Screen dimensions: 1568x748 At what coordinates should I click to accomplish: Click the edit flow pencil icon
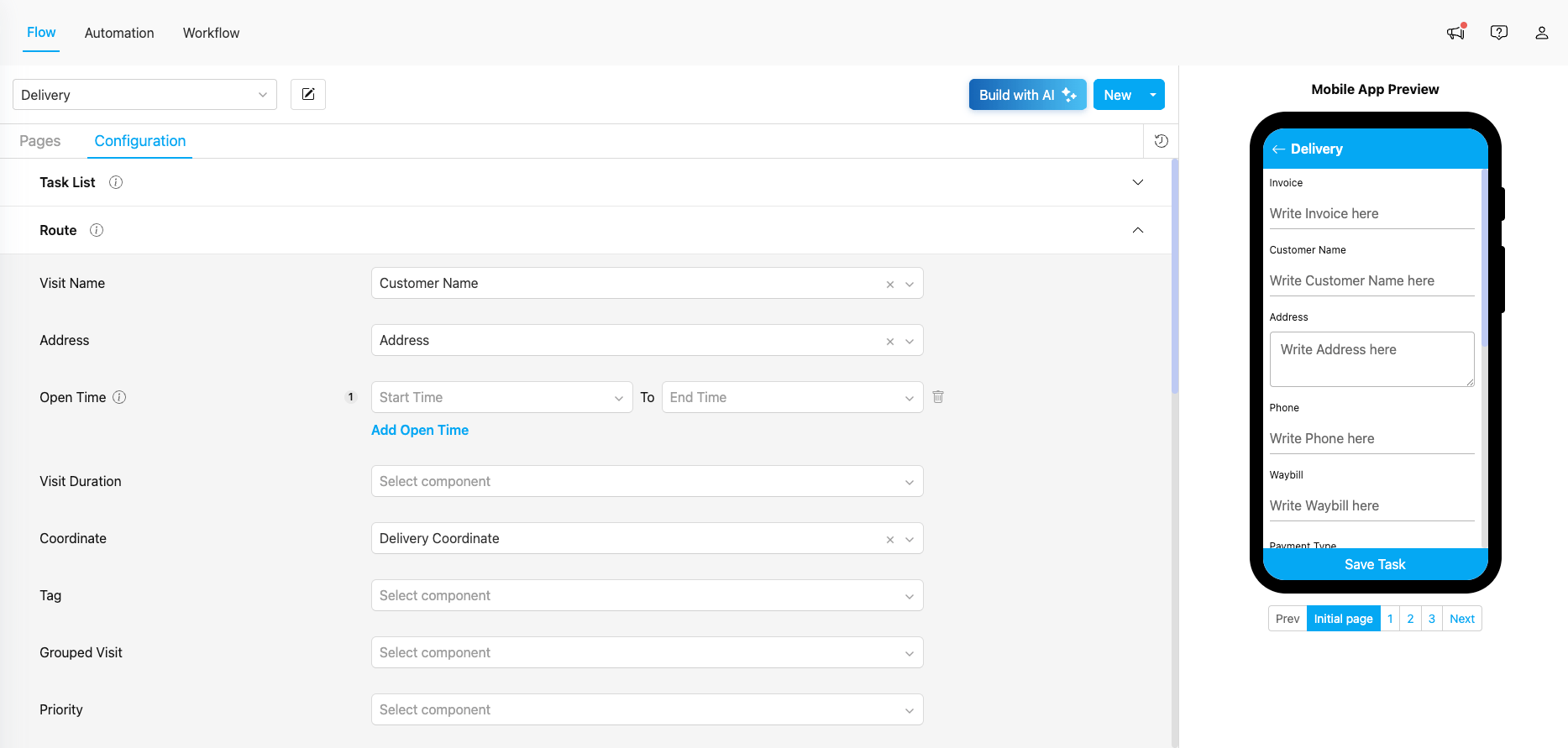pos(308,94)
